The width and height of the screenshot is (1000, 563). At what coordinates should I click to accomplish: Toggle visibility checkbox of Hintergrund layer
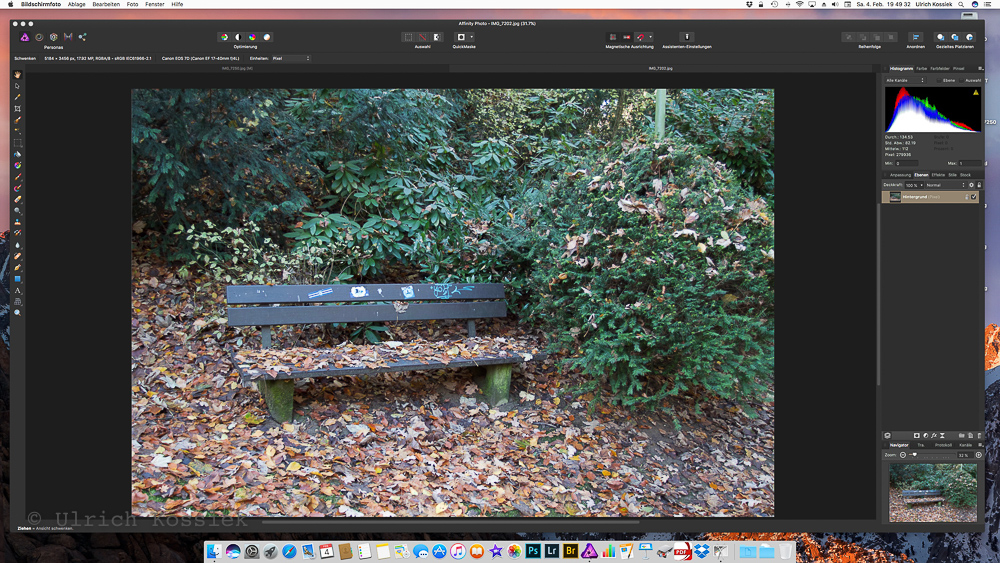click(973, 197)
